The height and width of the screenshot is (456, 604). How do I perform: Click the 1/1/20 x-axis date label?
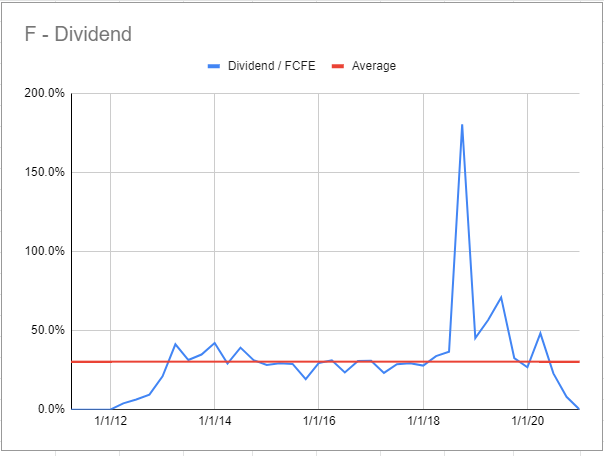(527, 421)
